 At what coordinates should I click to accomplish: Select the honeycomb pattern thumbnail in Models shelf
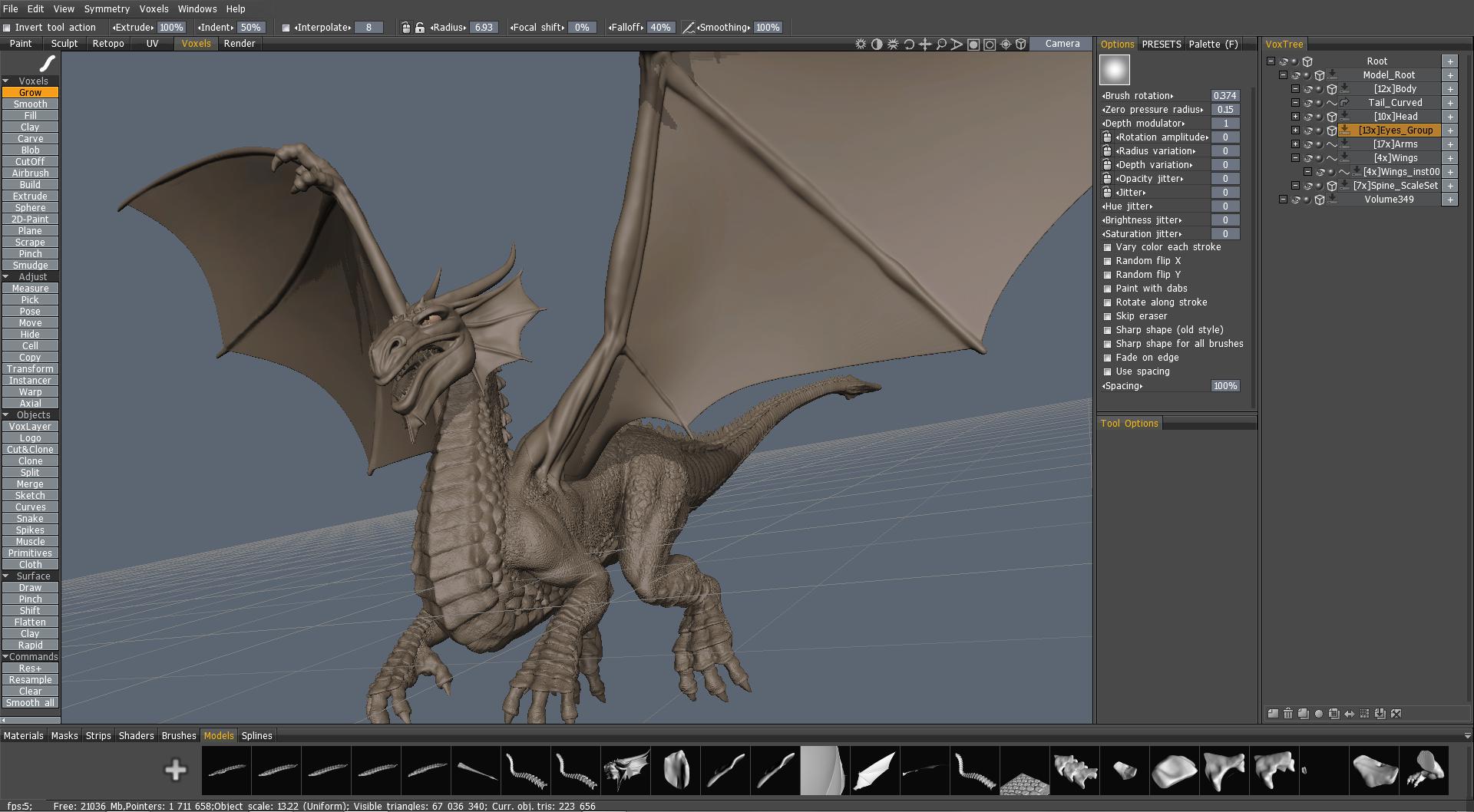[1025, 770]
